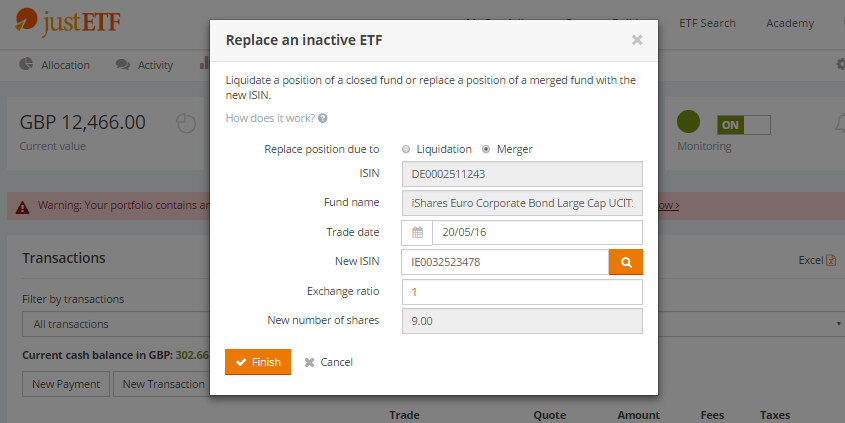Viewport: 845px width, 423px height.
Task: Click the help question mark icon
Action: pos(323,118)
